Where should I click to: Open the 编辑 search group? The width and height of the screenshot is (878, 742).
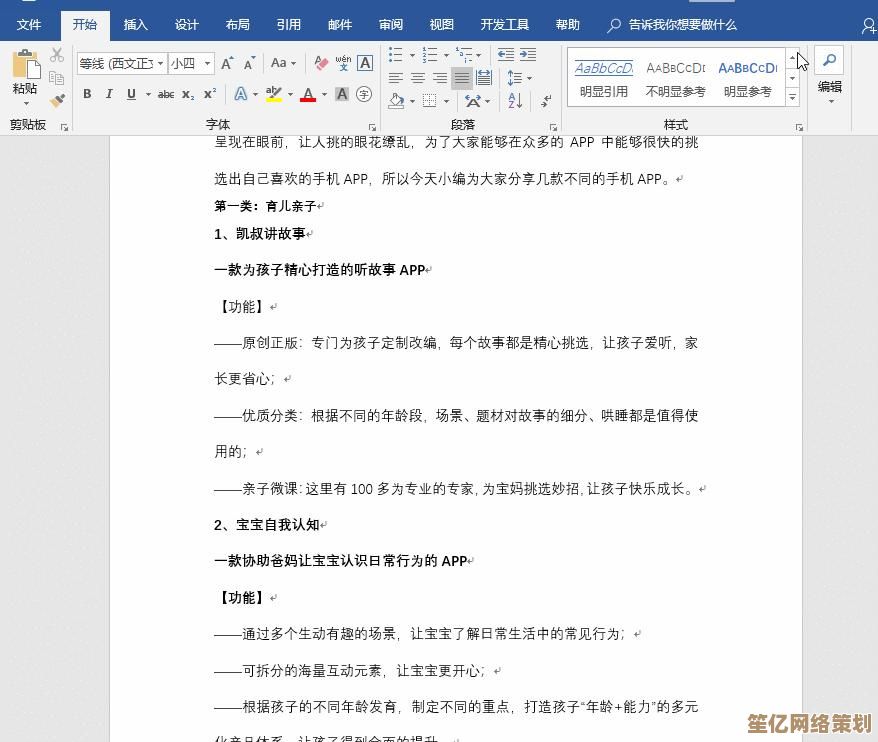click(829, 77)
